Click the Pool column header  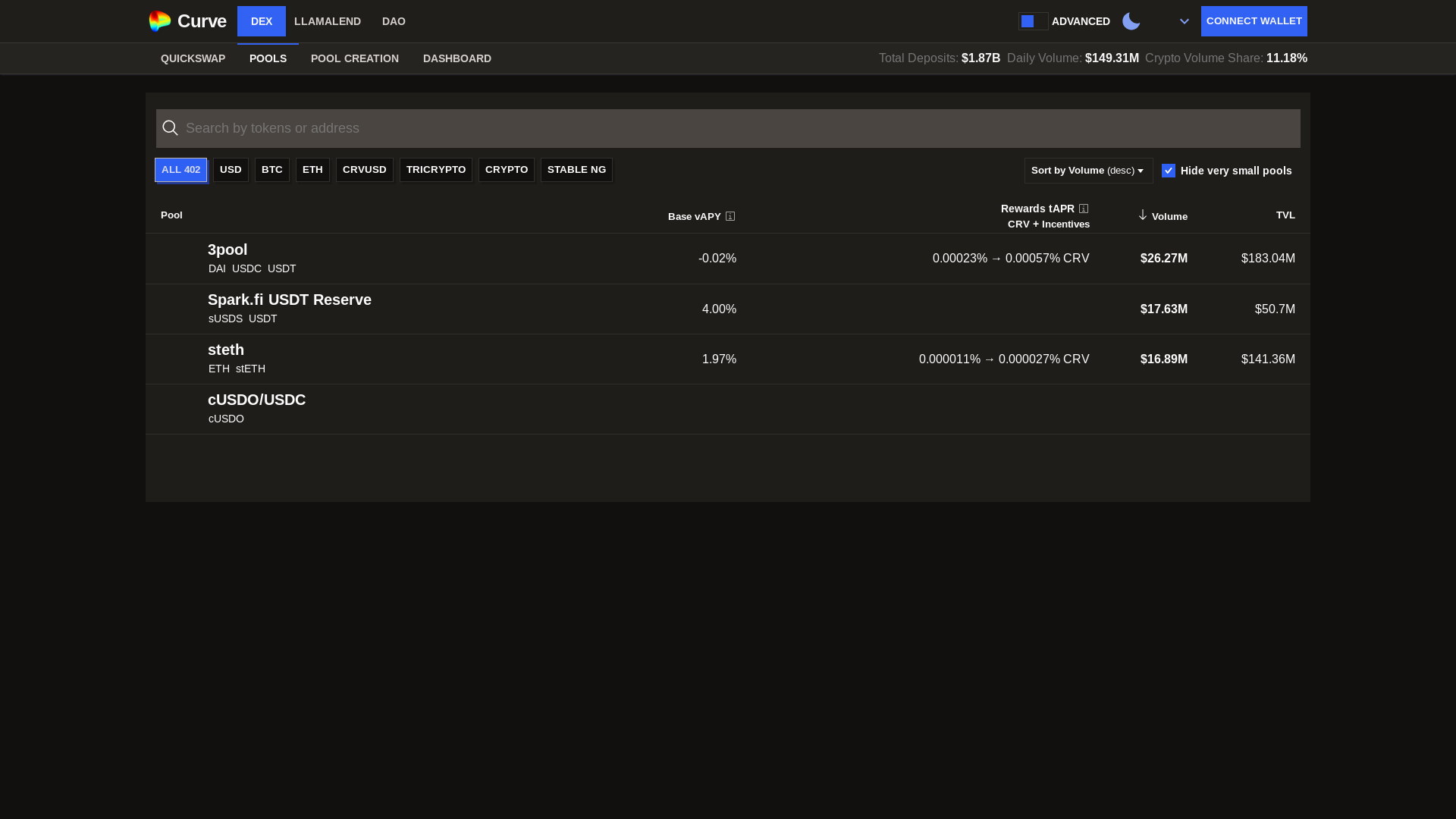pos(171,215)
